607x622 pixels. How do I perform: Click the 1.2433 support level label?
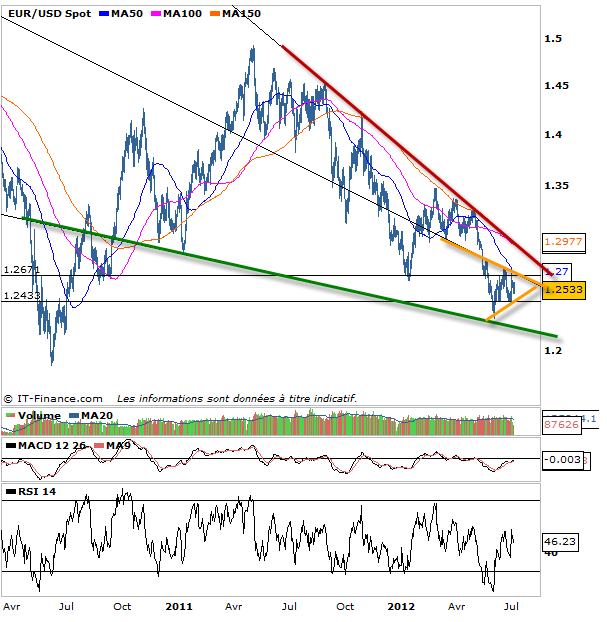[21, 295]
